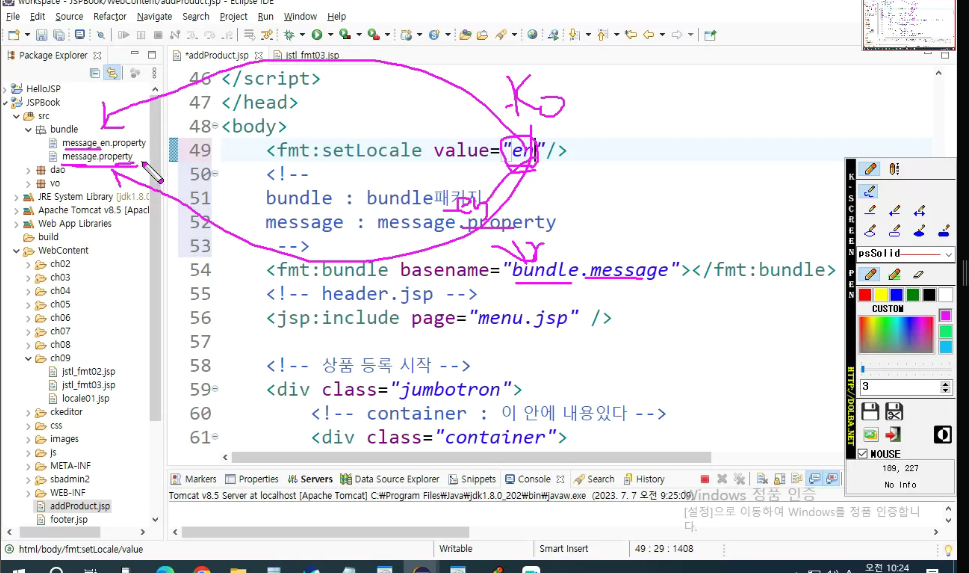Image resolution: width=969 pixels, height=573 pixels.
Task: Toggle pencil draw mode at top of pen panel
Action: point(870,169)
